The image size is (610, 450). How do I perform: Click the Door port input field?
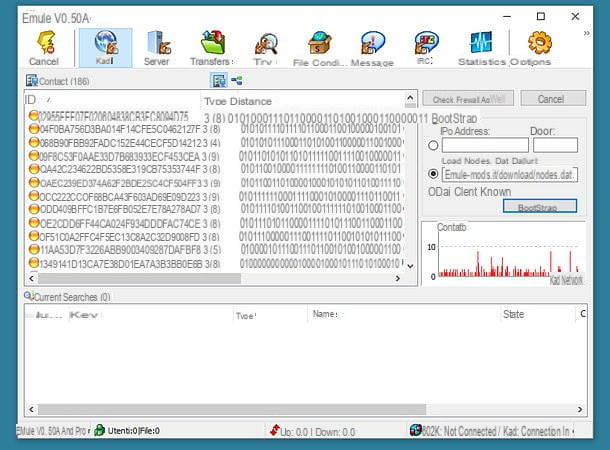click(555, 145)
